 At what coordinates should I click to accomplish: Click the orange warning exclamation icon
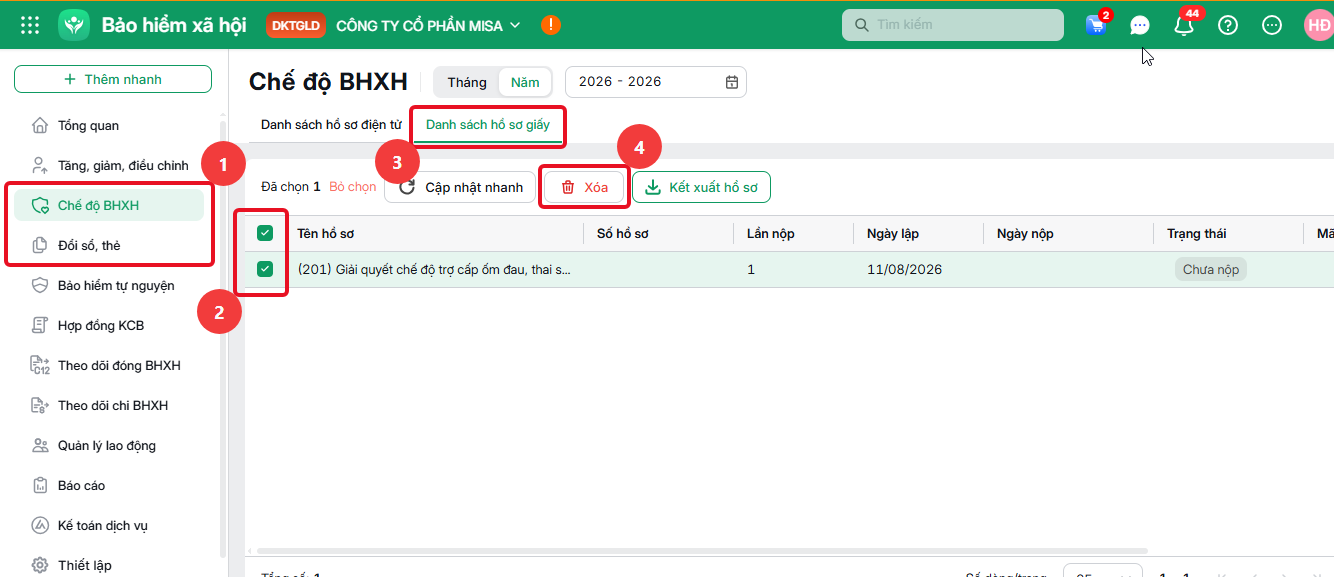tap(551, 25)
